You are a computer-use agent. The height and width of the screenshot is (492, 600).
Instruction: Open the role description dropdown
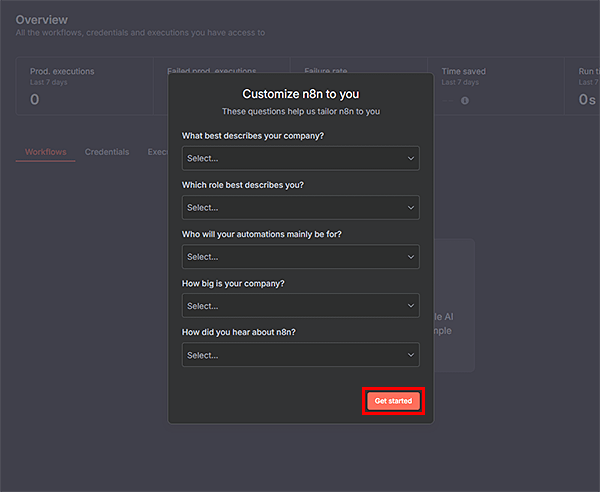tap(300, 207)
